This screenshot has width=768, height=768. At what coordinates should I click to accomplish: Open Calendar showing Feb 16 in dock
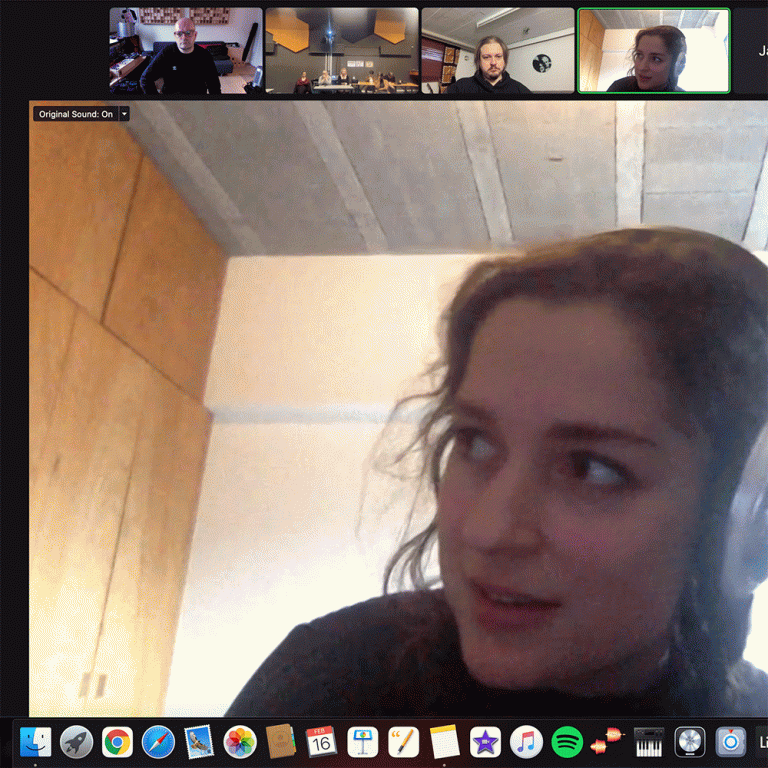(321, 742)
